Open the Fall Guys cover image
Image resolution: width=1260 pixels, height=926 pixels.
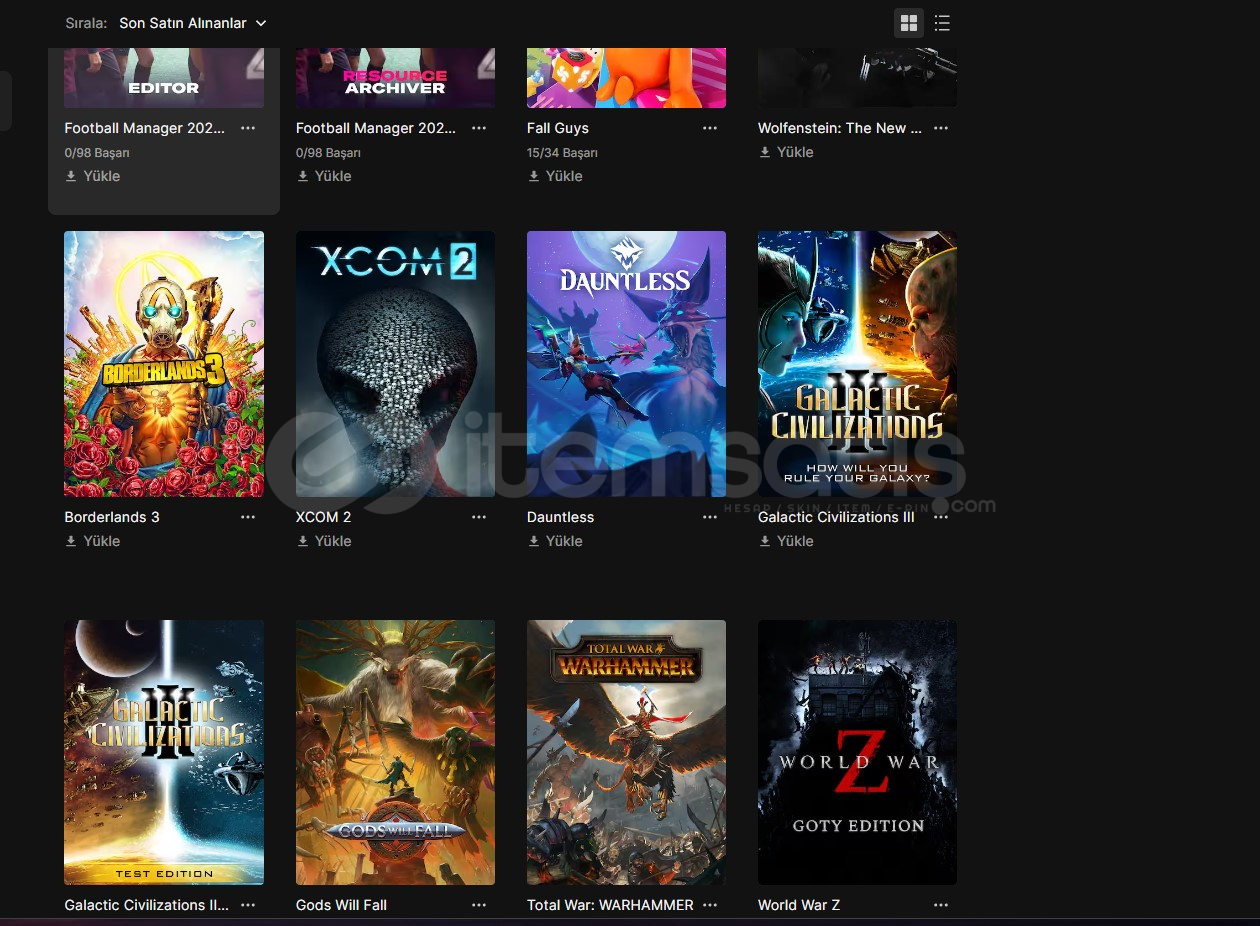(x=626, y=78)
